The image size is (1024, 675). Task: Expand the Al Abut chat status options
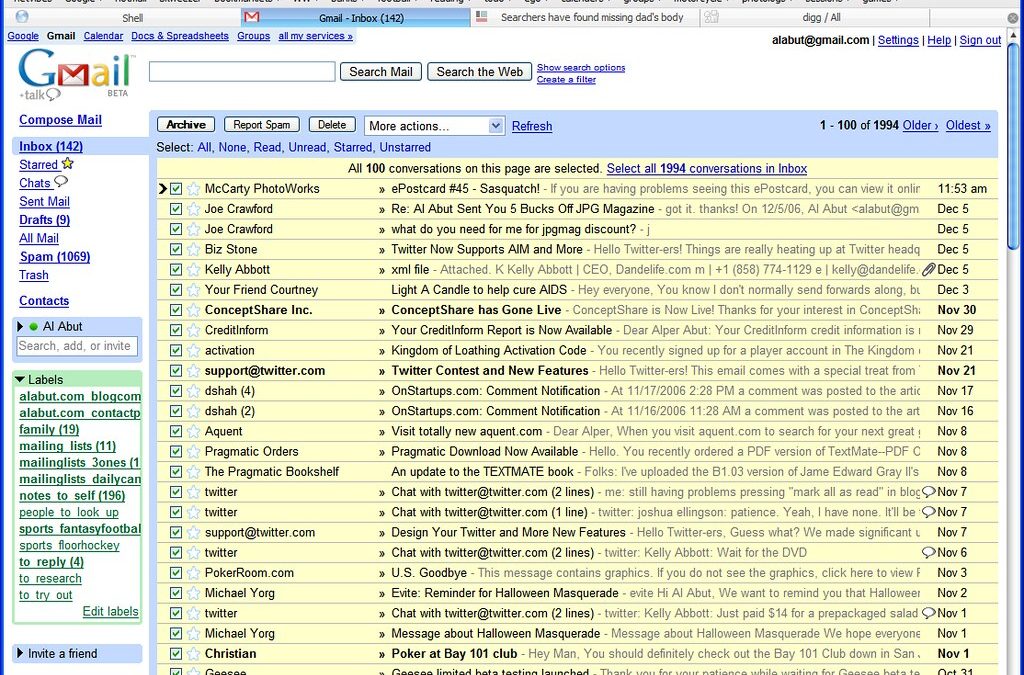coord(20,326)
